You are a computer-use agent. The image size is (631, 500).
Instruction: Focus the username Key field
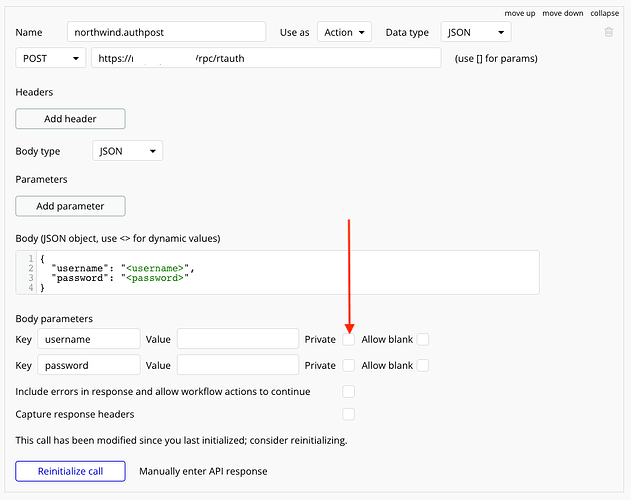click(89, 339)
